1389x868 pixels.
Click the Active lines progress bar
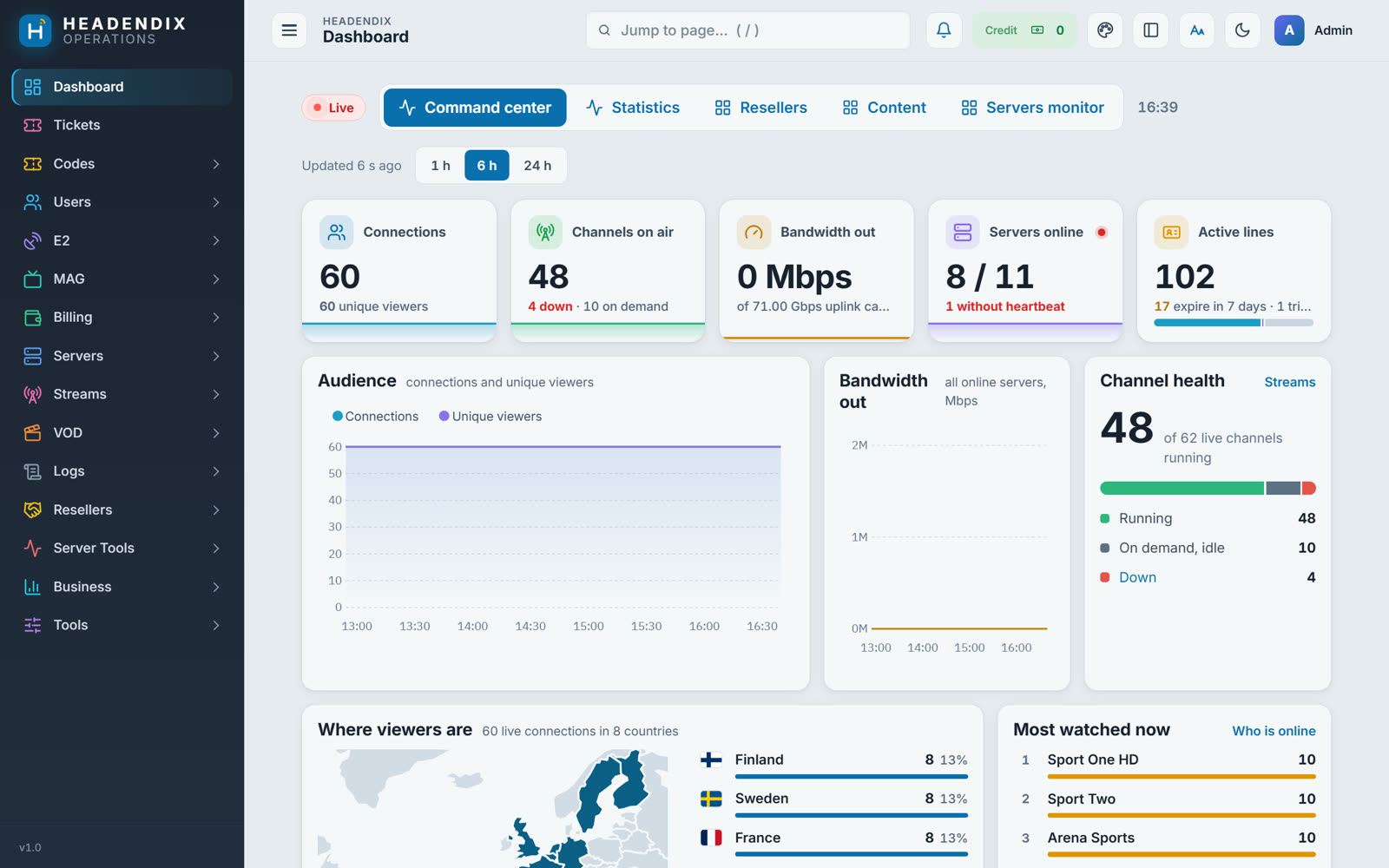(x=1234, y=323)
